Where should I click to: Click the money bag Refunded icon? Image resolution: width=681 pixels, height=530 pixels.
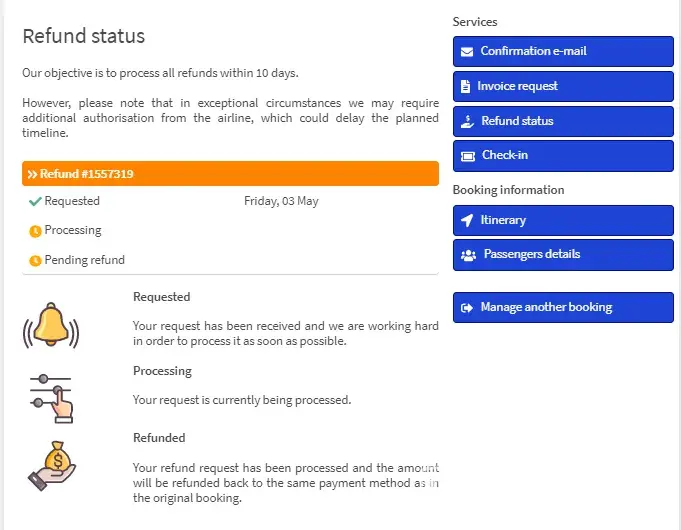pos(52,464)
